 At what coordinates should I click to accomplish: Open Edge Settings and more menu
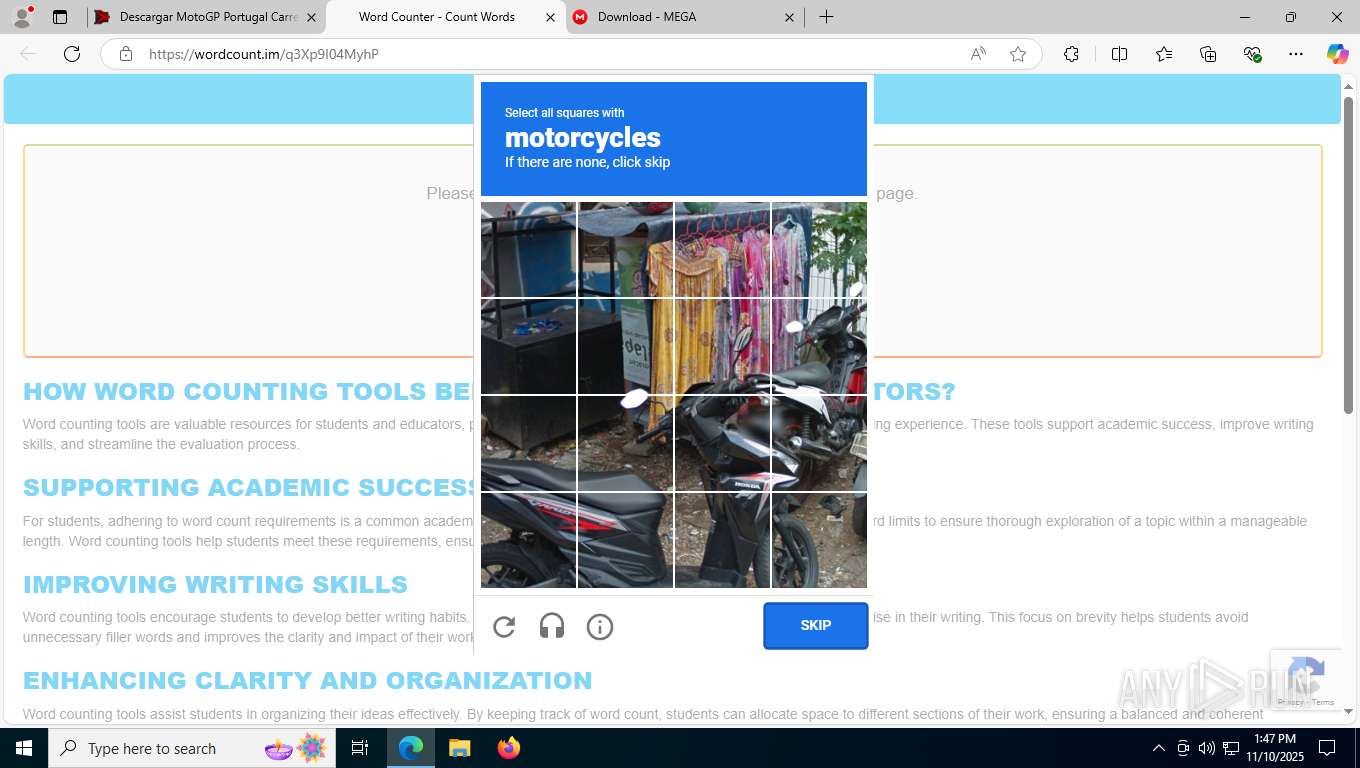1296,54
